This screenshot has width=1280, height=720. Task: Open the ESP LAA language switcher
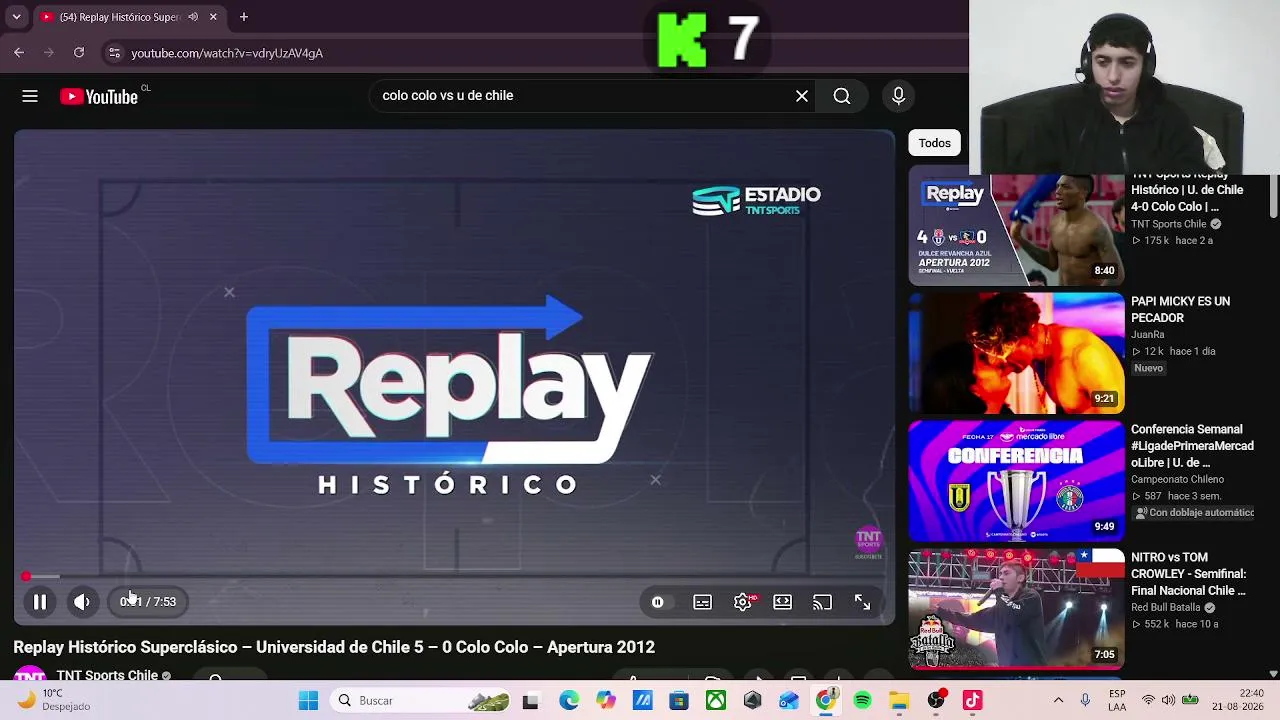point(1117,700)
